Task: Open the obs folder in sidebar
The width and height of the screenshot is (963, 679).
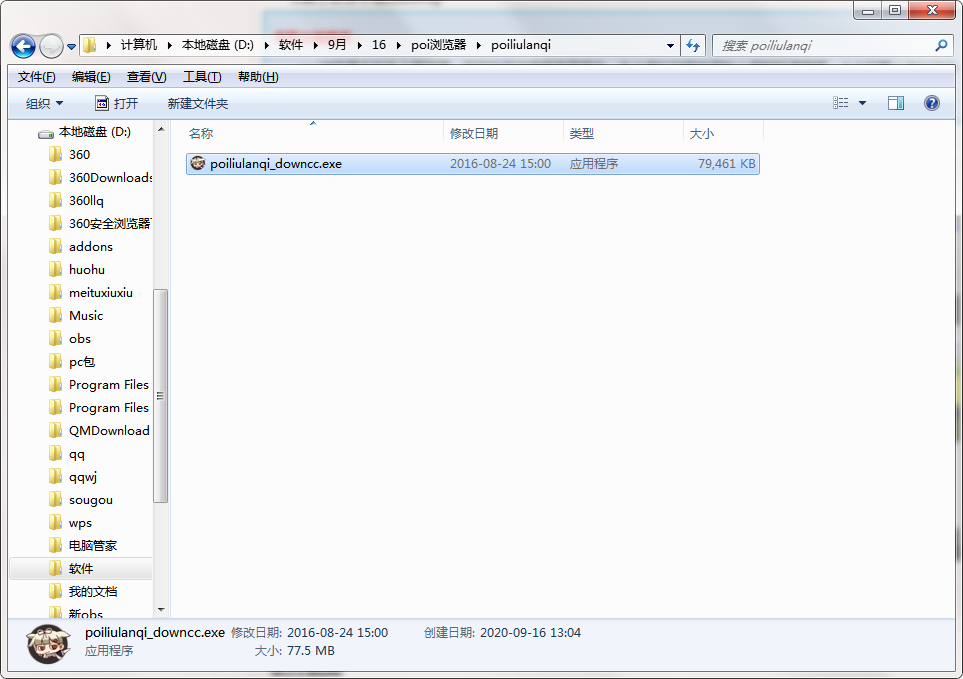Action: coord(80,339)
